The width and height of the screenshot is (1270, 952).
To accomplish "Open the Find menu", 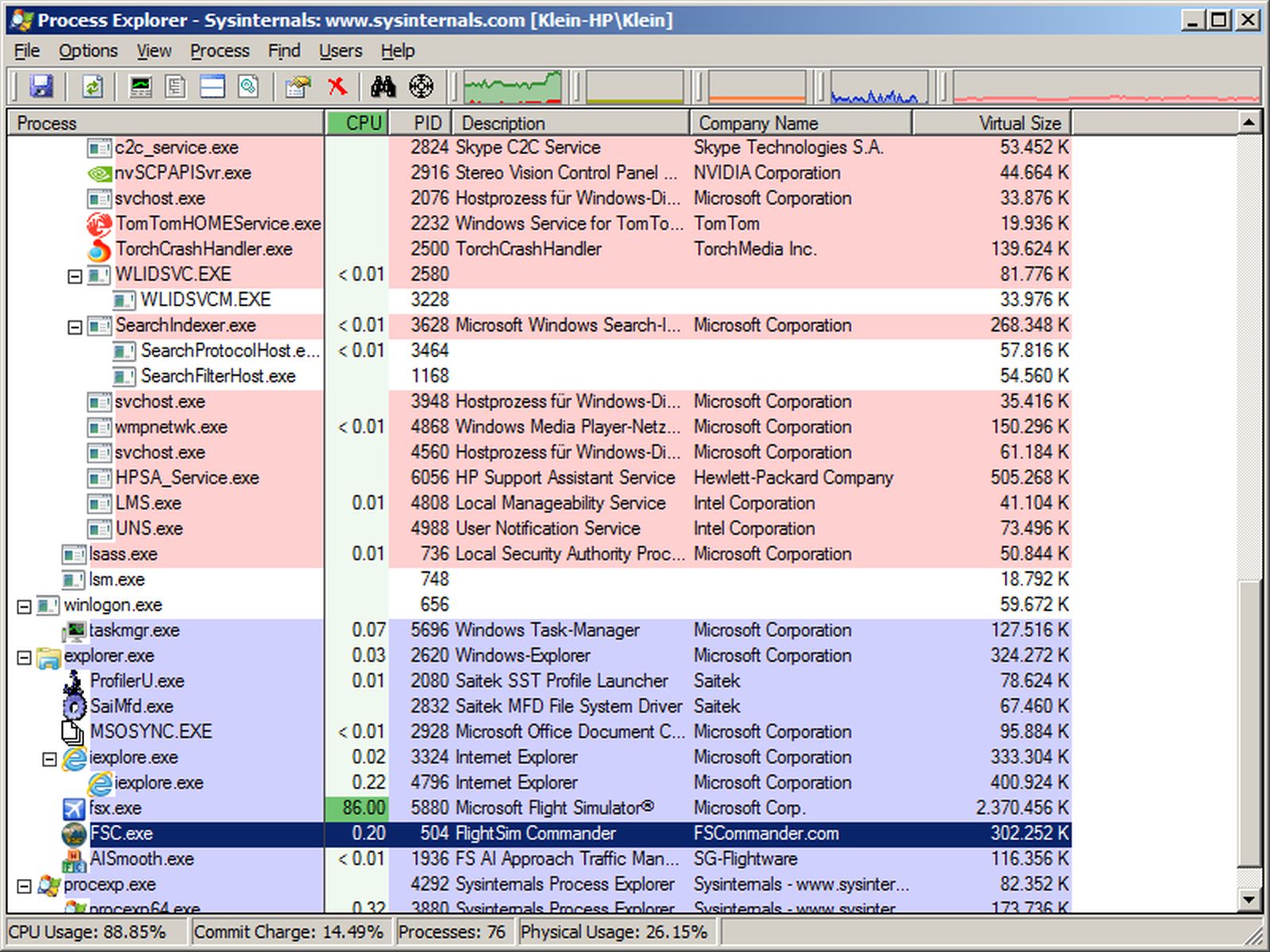I will point(284,51).
